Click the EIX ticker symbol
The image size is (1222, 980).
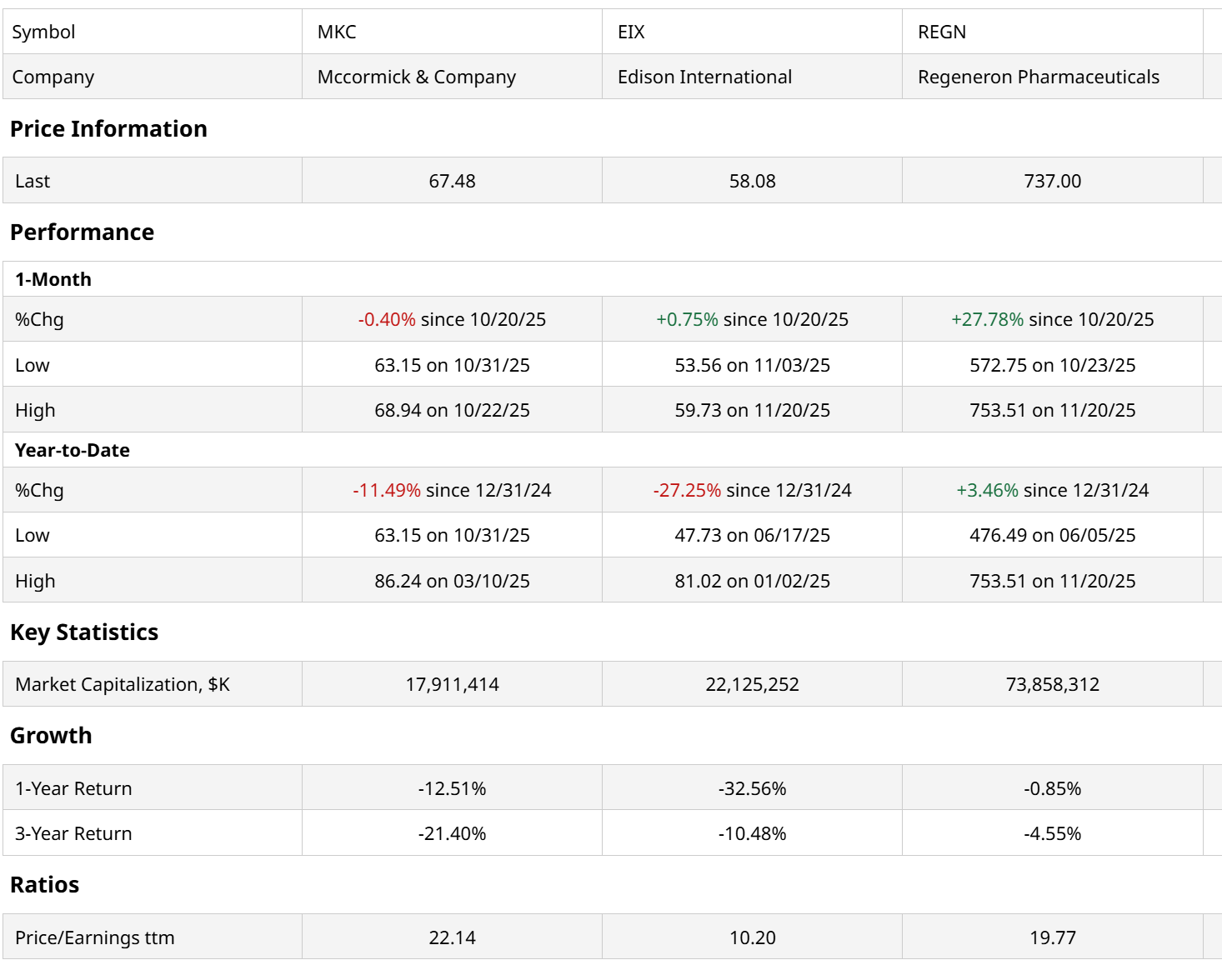pos(631,32)
